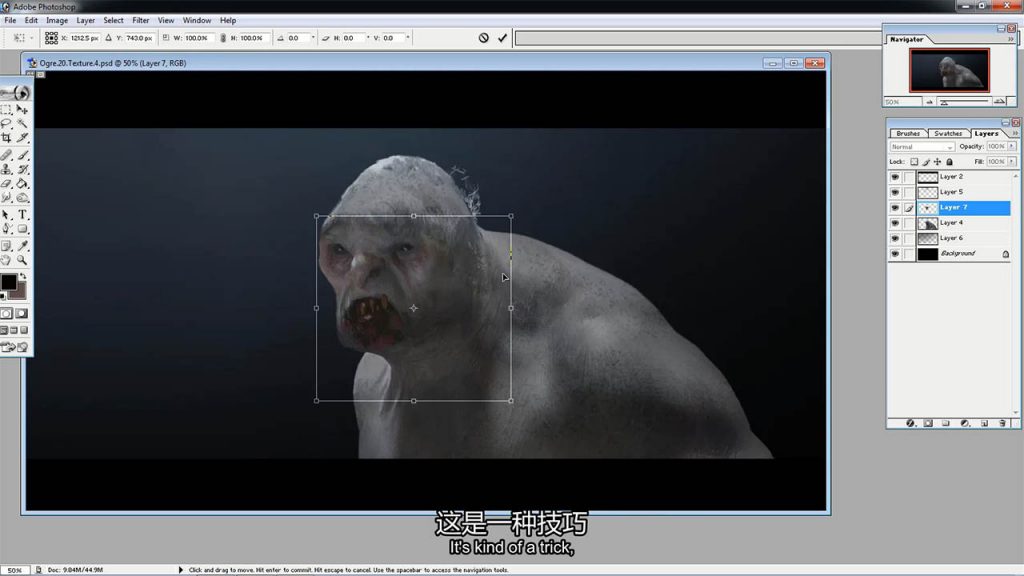Open the Opacity slider arrow
Image resolution: width=1024 pixels, height=576 pixels.
[x=1012, y=147]
